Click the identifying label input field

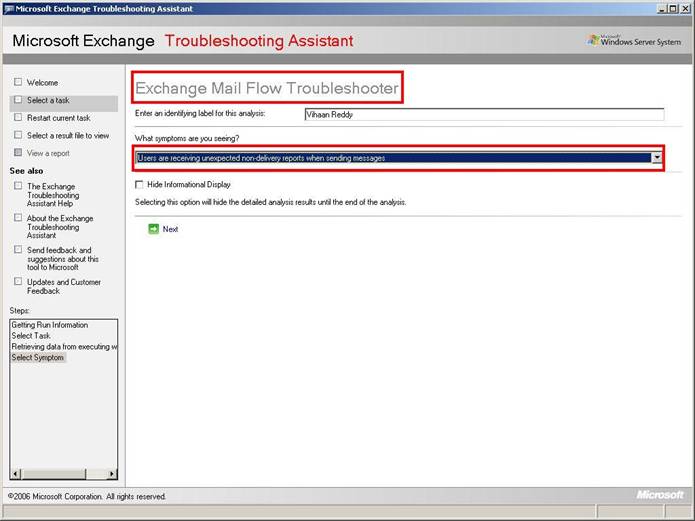[x=484, y=114]
